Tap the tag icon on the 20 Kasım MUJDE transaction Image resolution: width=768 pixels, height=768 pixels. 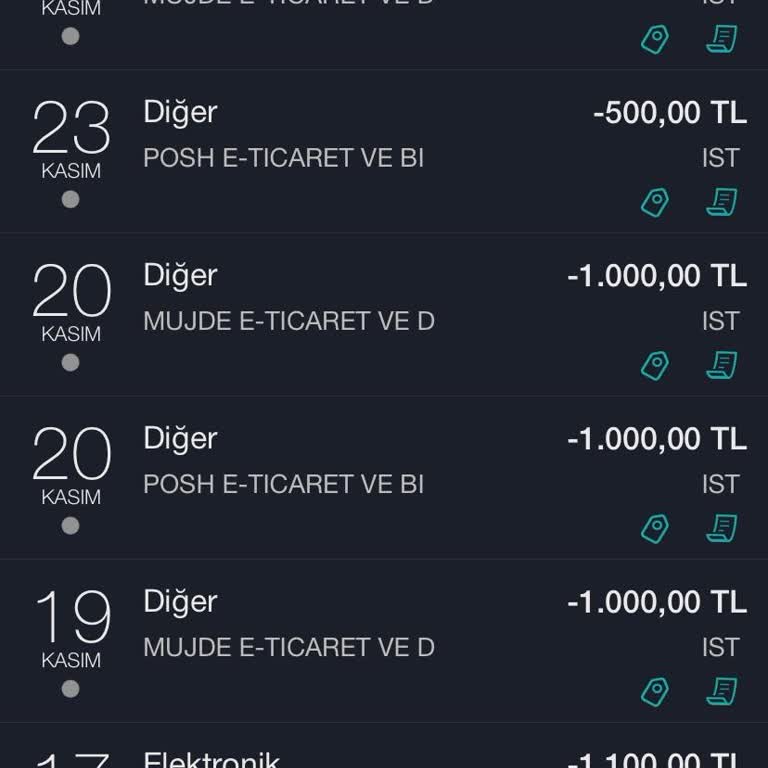tap(655, 366)
